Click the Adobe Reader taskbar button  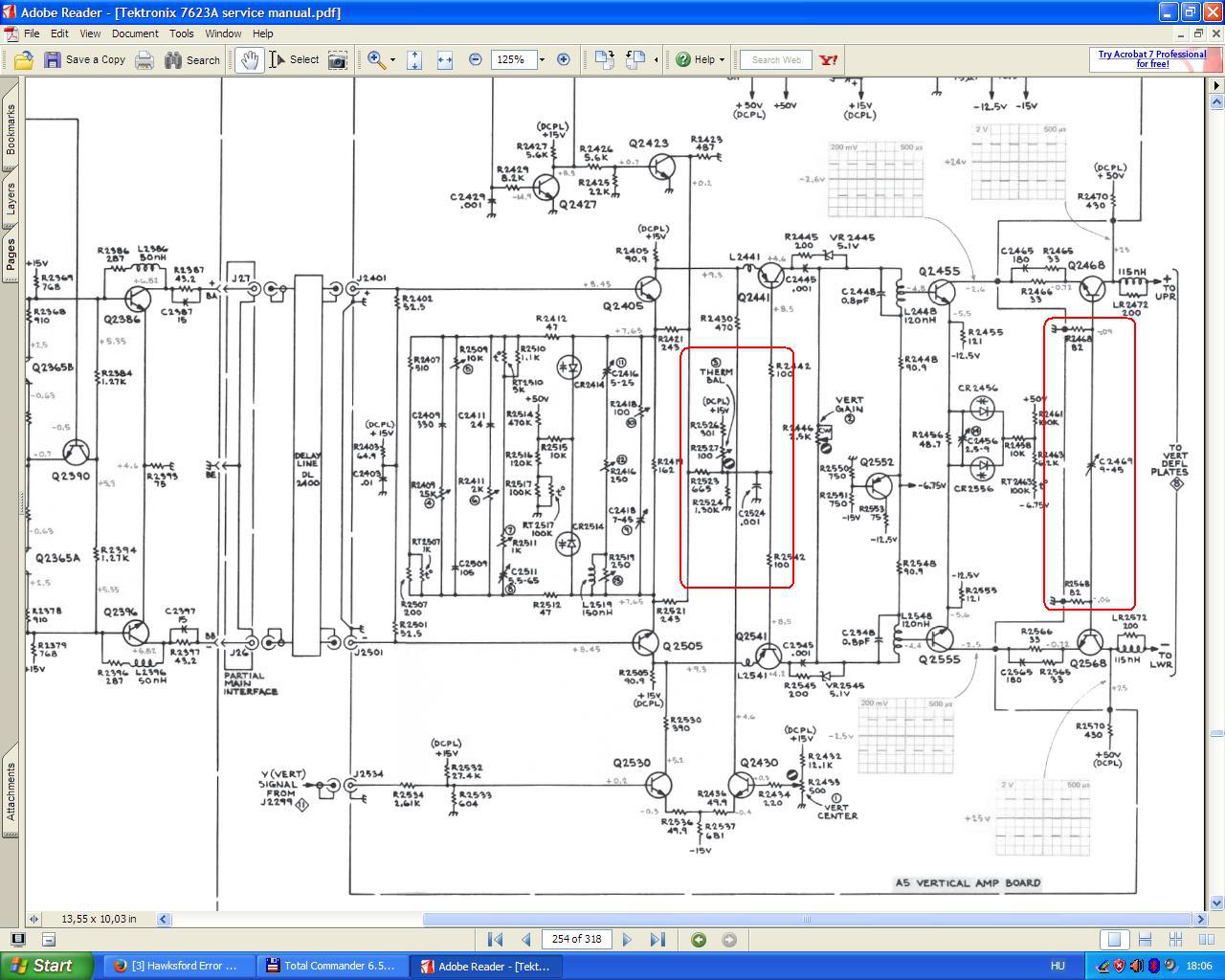click(485, 966)
